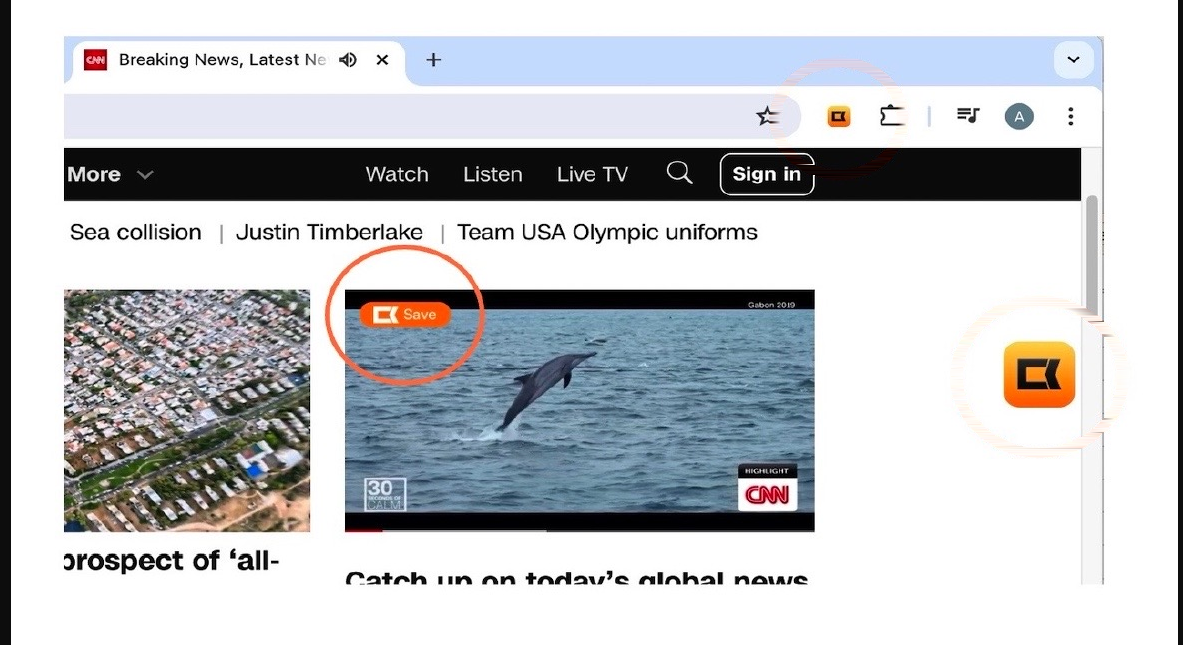This screenshot has height=645, width=1183.
Task: Click the CNN Highlight logo on video
Action: pyautogui.click(x=767, y=488)
